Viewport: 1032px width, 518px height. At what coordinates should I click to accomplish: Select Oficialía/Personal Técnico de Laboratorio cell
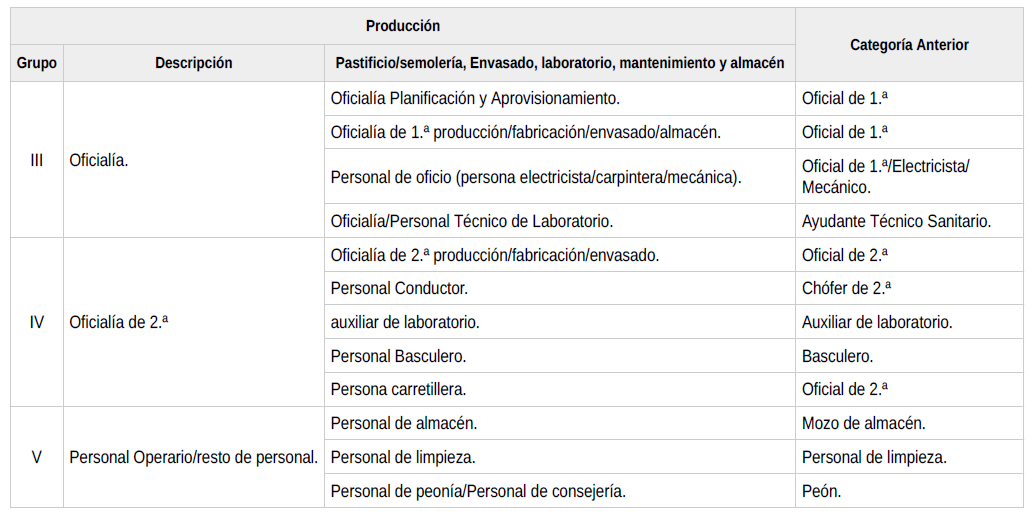coord(559,220)
